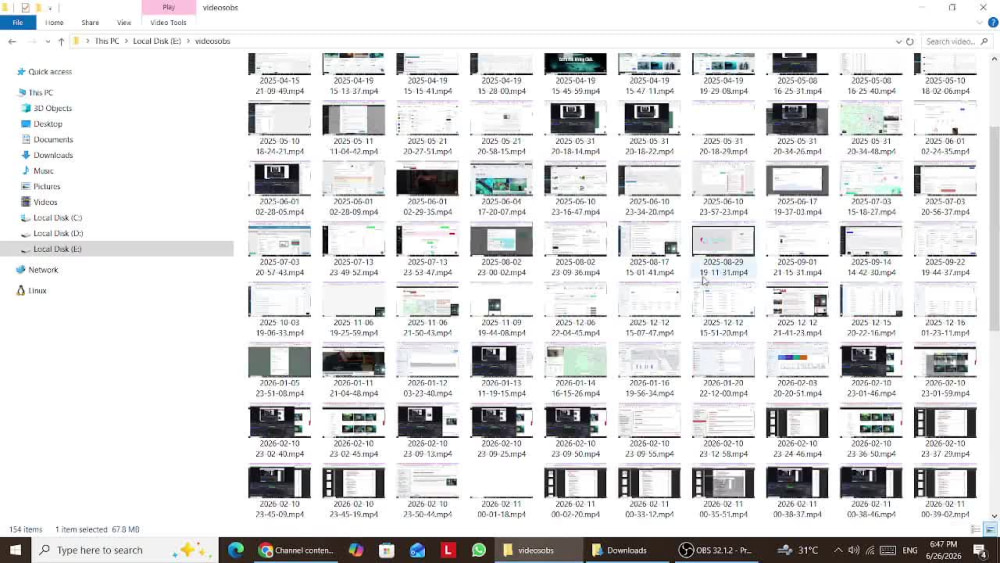This screenshot has width=1000, height=563.
Task: Open WhatsApp from the taskbar
Action: point(478,550)
